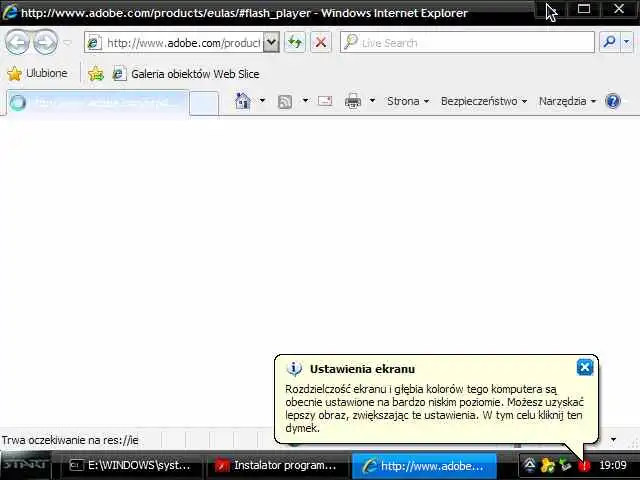Select the adobe.com Internet Explorer taskbar button
Image resolution: width=640 pixels, height=480 pixels.
coord(424,466)
